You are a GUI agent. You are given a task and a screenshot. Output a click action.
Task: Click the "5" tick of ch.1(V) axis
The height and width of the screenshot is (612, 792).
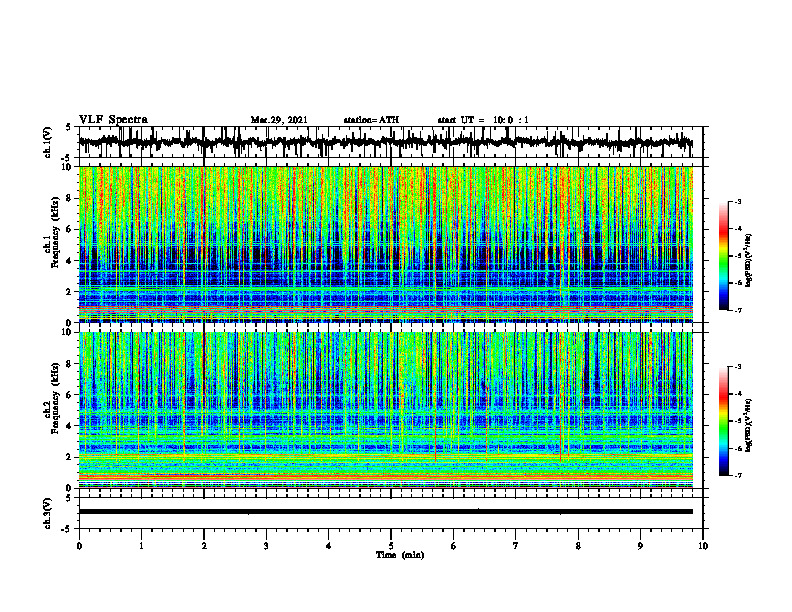pyautogui.click(x=69, y=128)
